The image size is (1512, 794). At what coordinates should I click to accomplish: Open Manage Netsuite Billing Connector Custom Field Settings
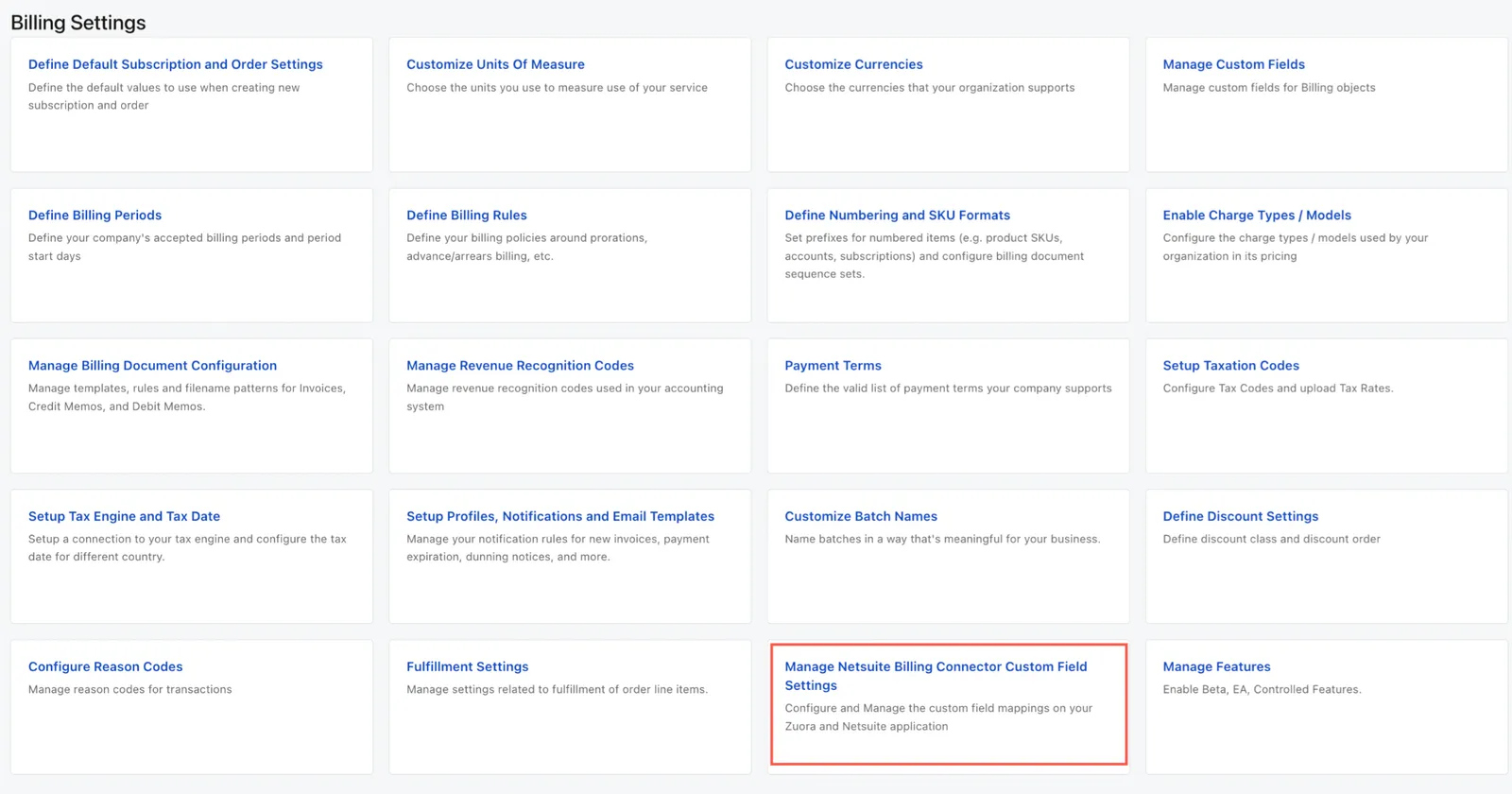(936, 676)
